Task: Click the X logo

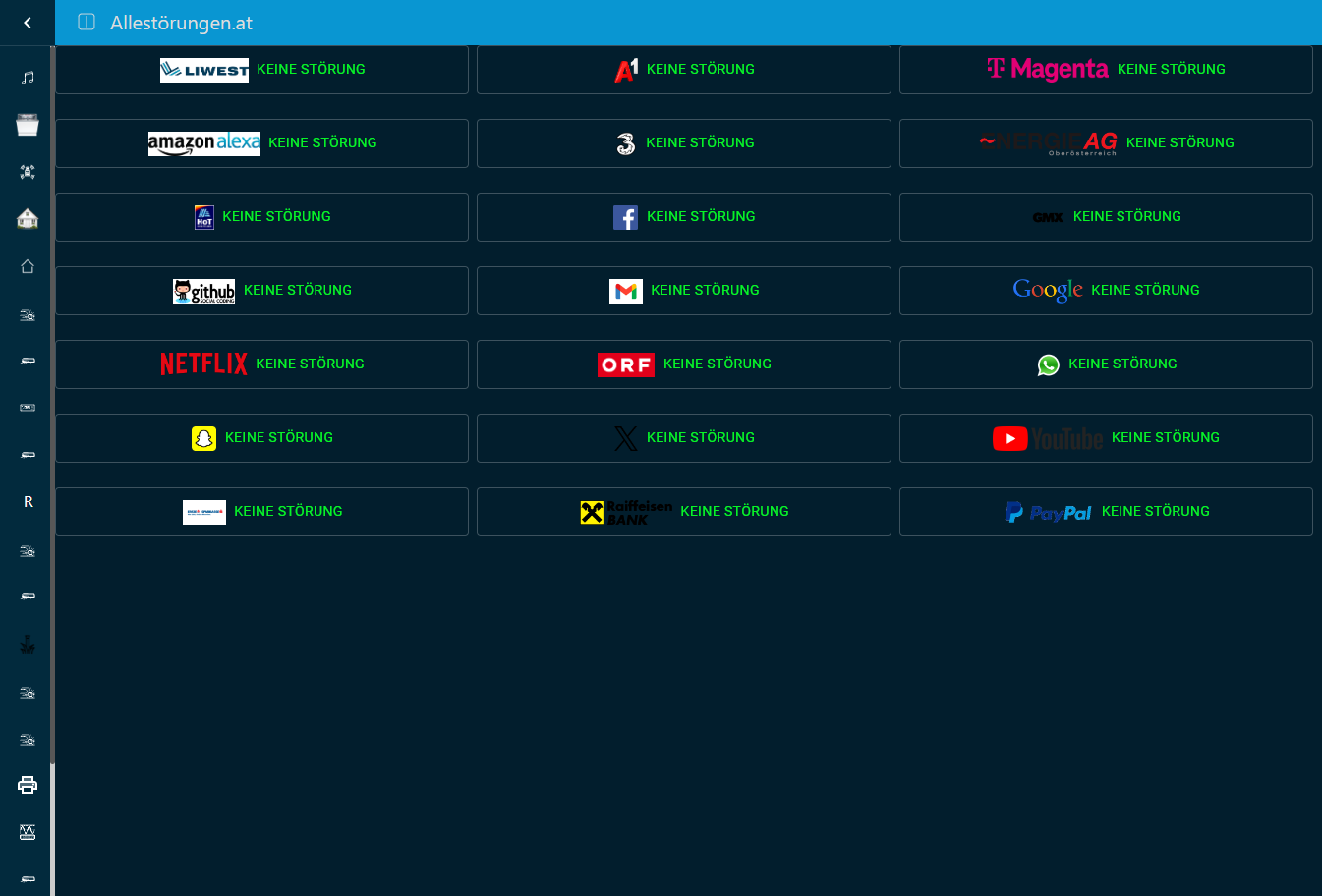Action: pos(626,438)
